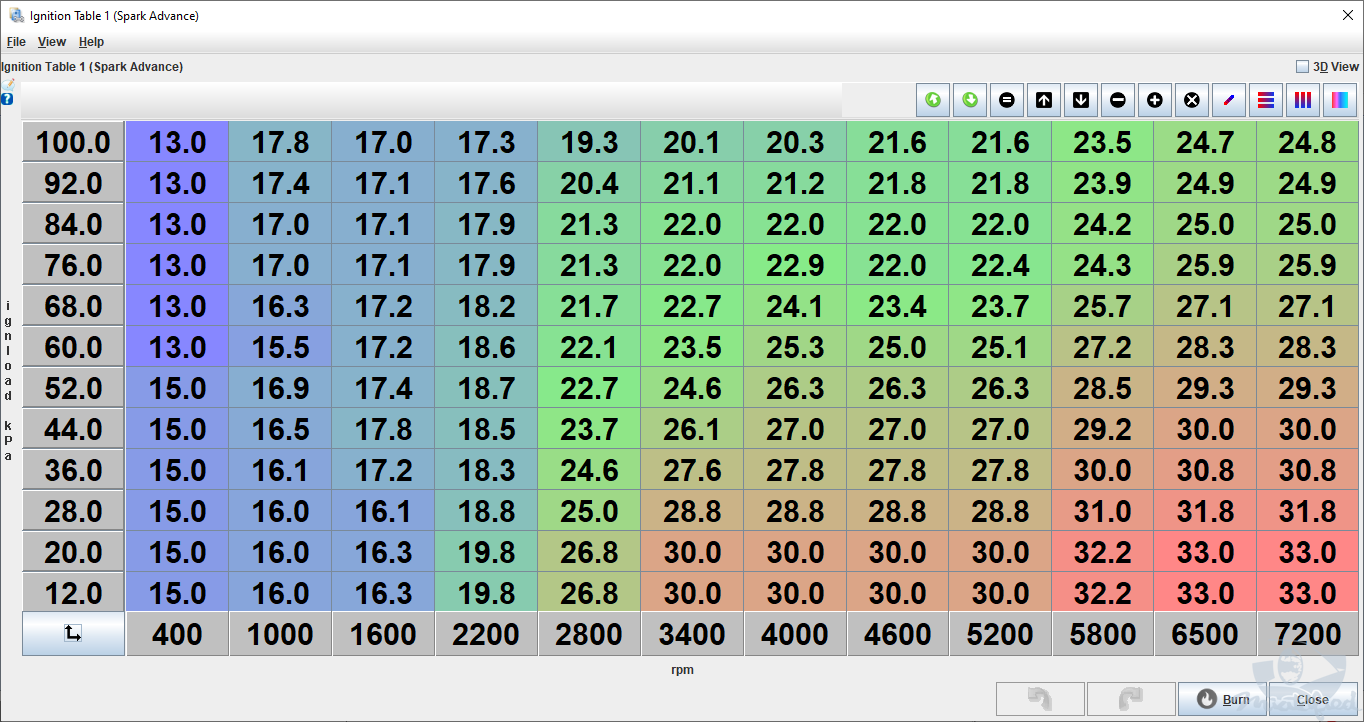Click the Burn button
This screenshot has height=722, width=1364.
[x=1222, y=698]
